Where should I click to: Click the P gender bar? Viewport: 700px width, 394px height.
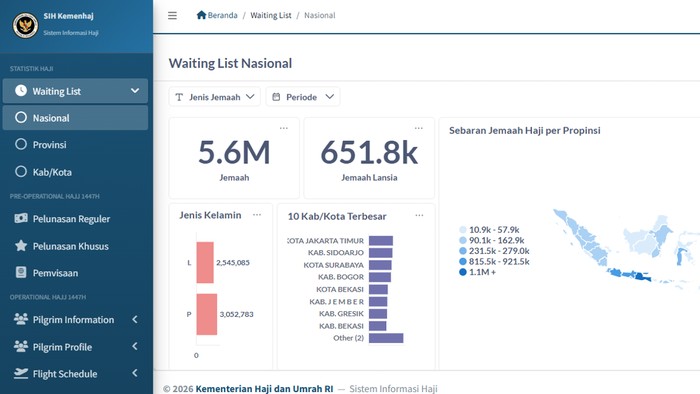pos(207,314)
